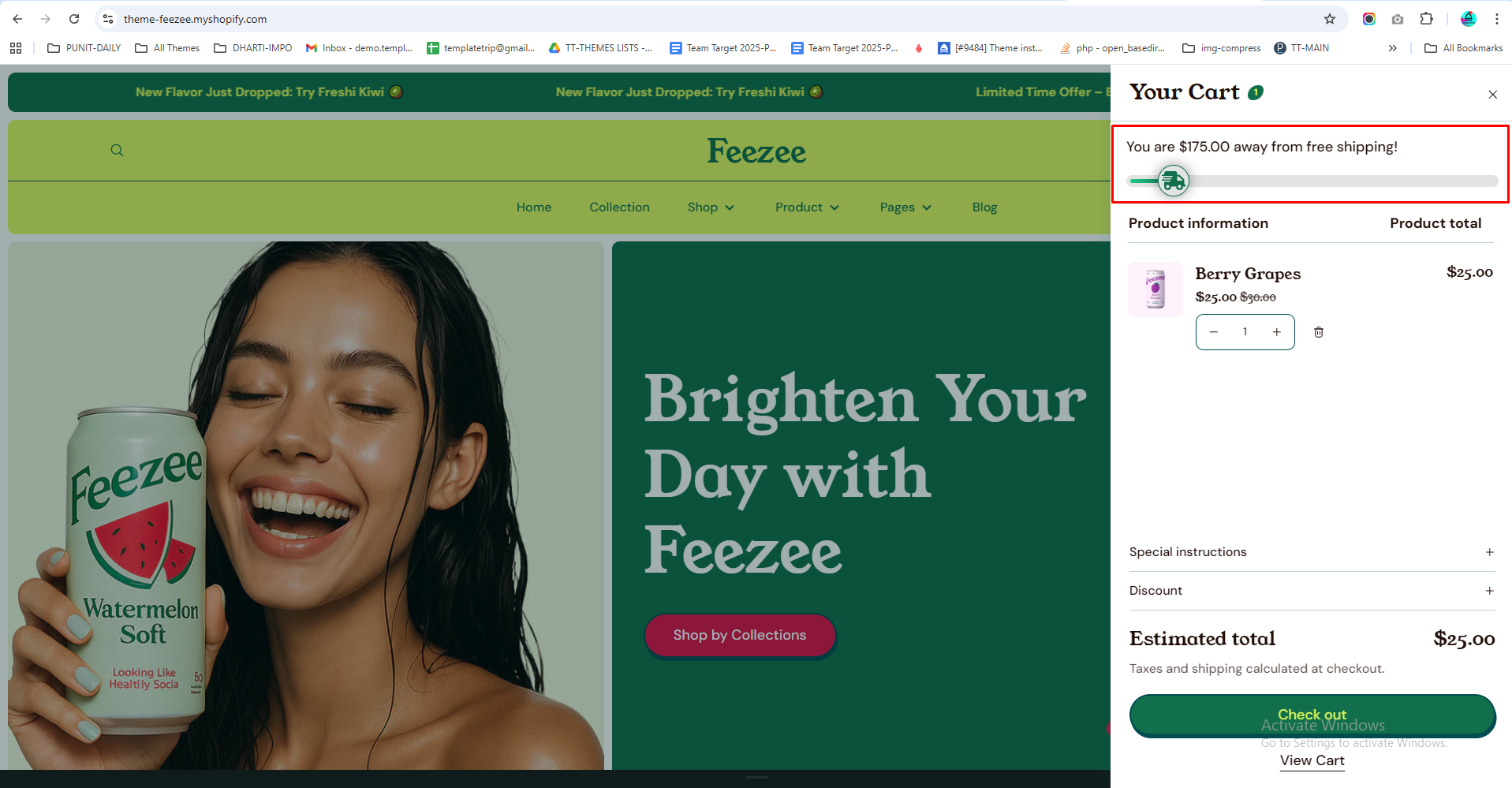Follow the View Cart link

[x=1312, y=760]
